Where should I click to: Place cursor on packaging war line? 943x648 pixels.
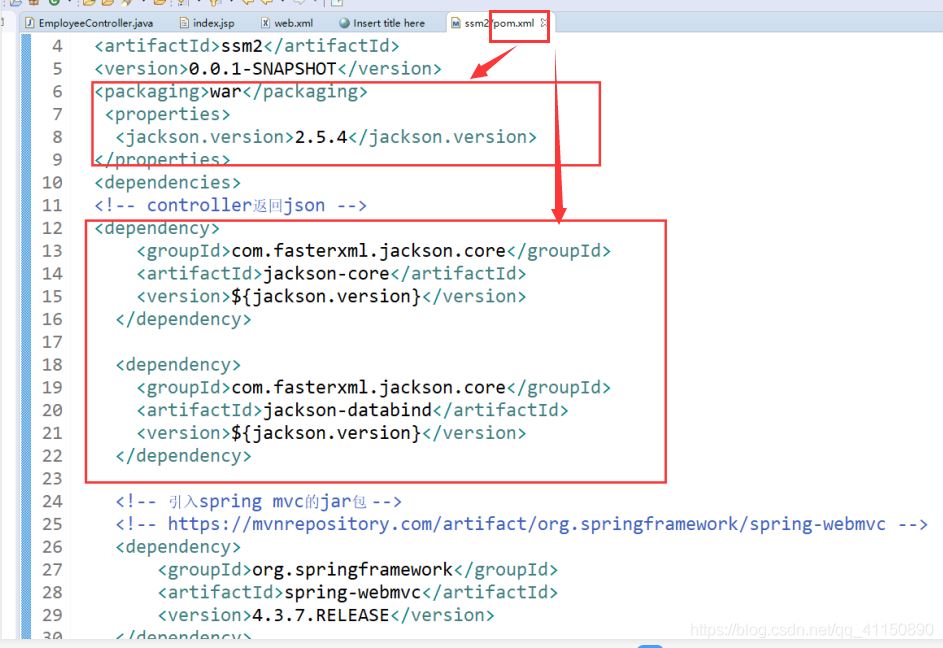pyautogui.click(x=231, y=91)
